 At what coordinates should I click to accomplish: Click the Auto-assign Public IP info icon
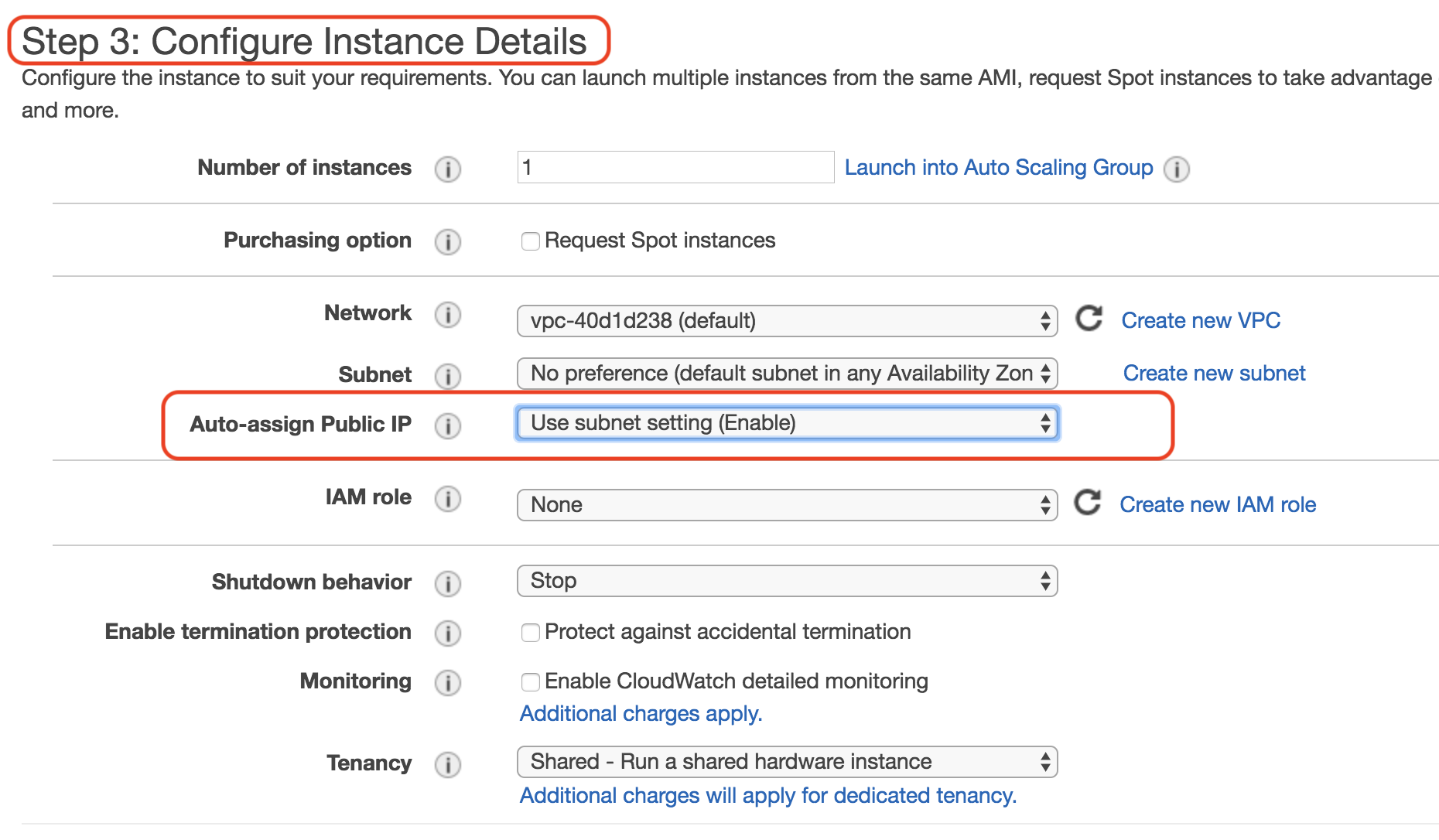click(x=448, y=425)
